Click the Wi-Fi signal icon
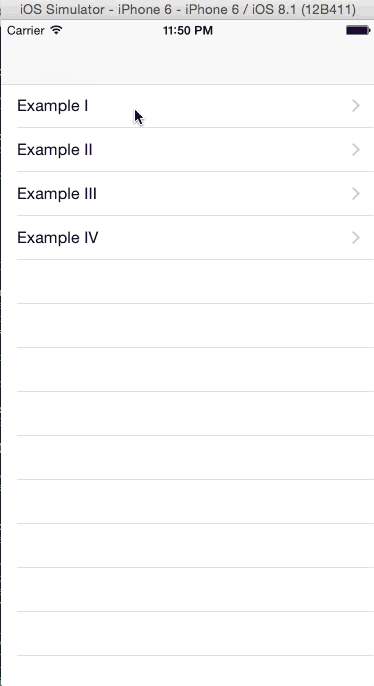 point(56,30)
